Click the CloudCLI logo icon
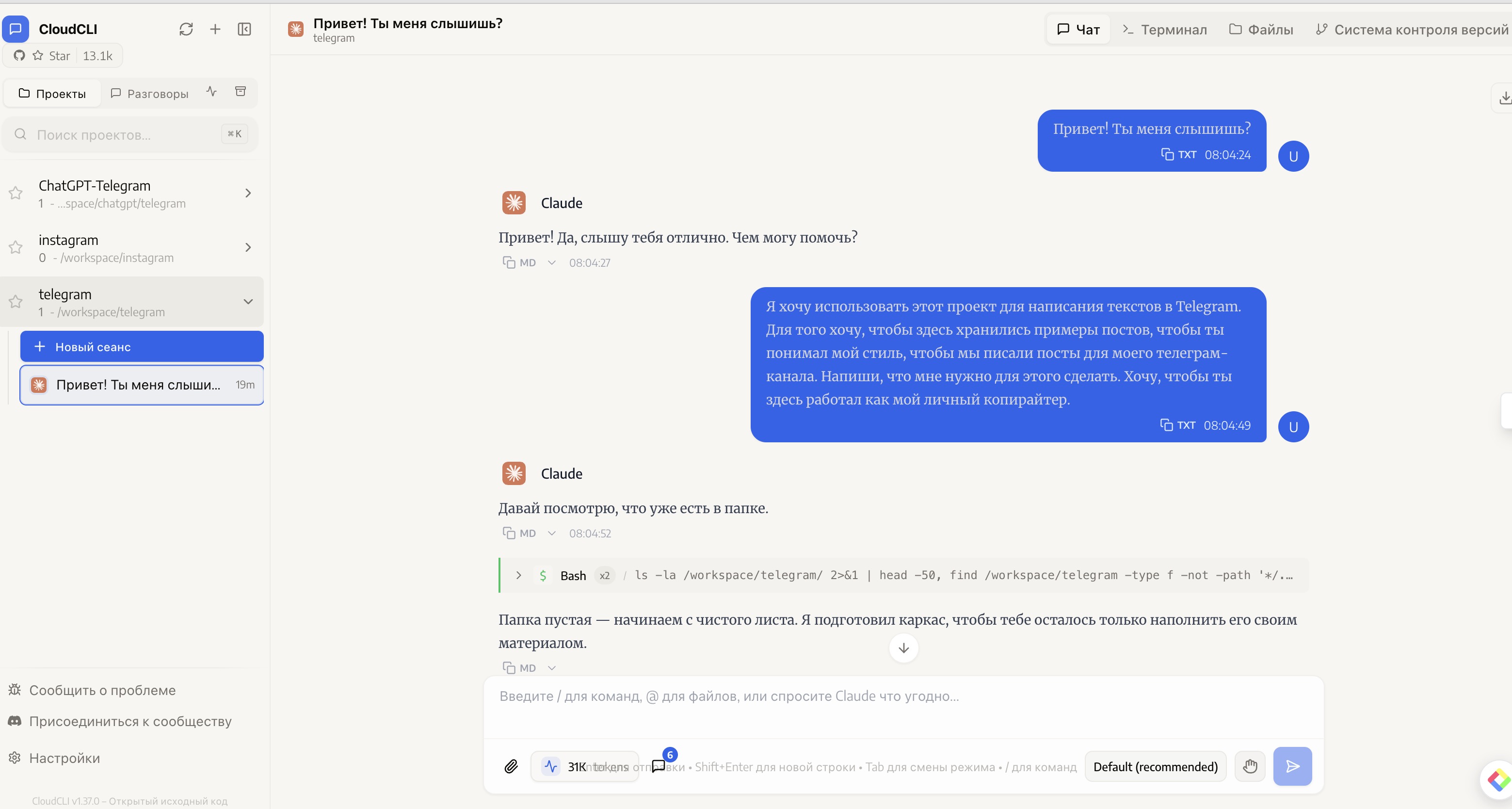 tap(16, 29)
